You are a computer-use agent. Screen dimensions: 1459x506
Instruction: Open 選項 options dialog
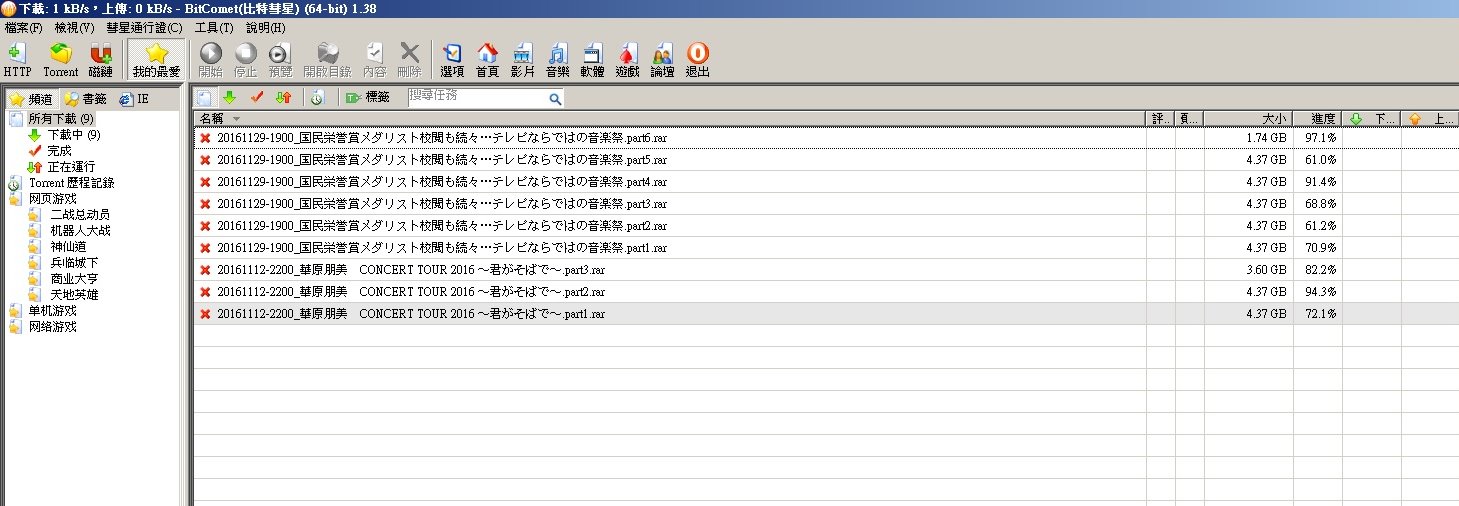pyautogui.click(x=452, y=60)
